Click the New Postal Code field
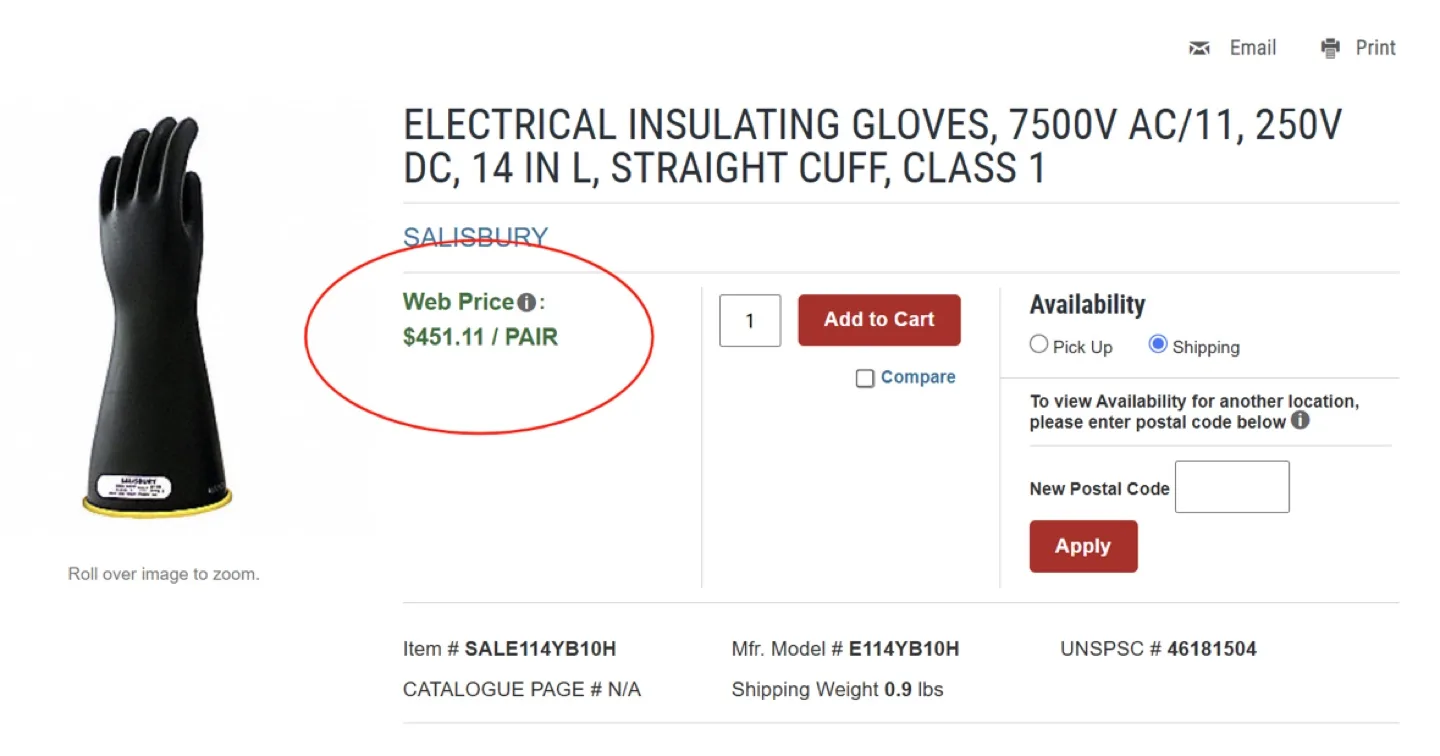The image size is (1440, 756). [1232, 487]
